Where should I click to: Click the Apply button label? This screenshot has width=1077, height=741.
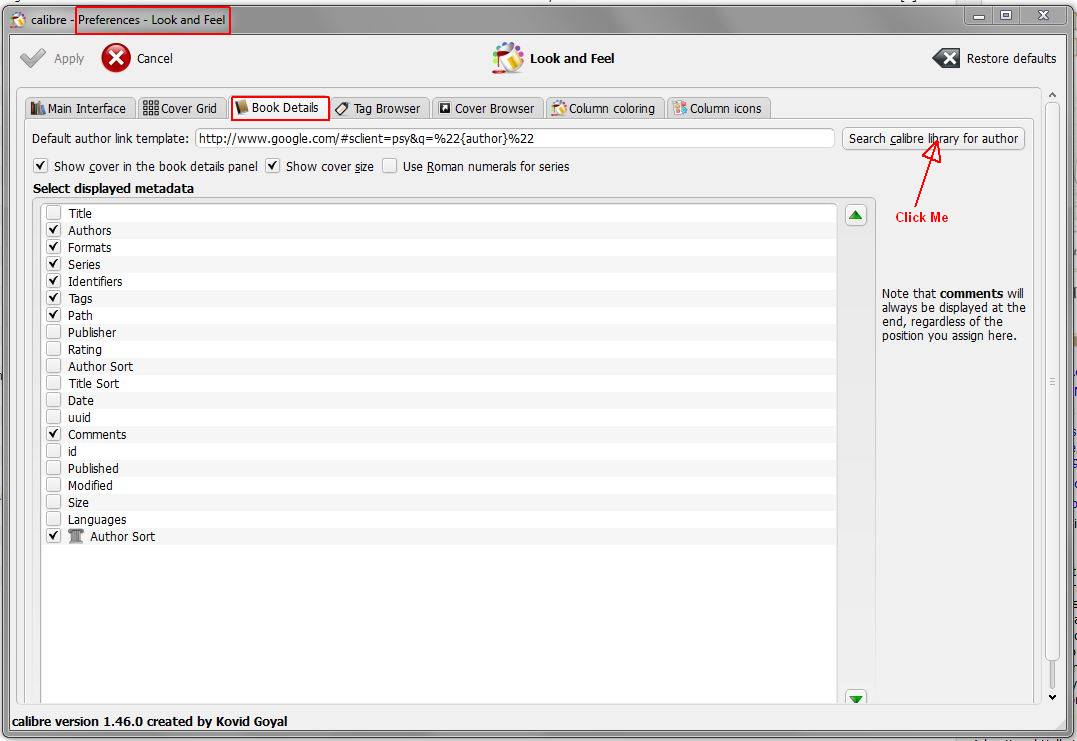click(x=69, y=59)
